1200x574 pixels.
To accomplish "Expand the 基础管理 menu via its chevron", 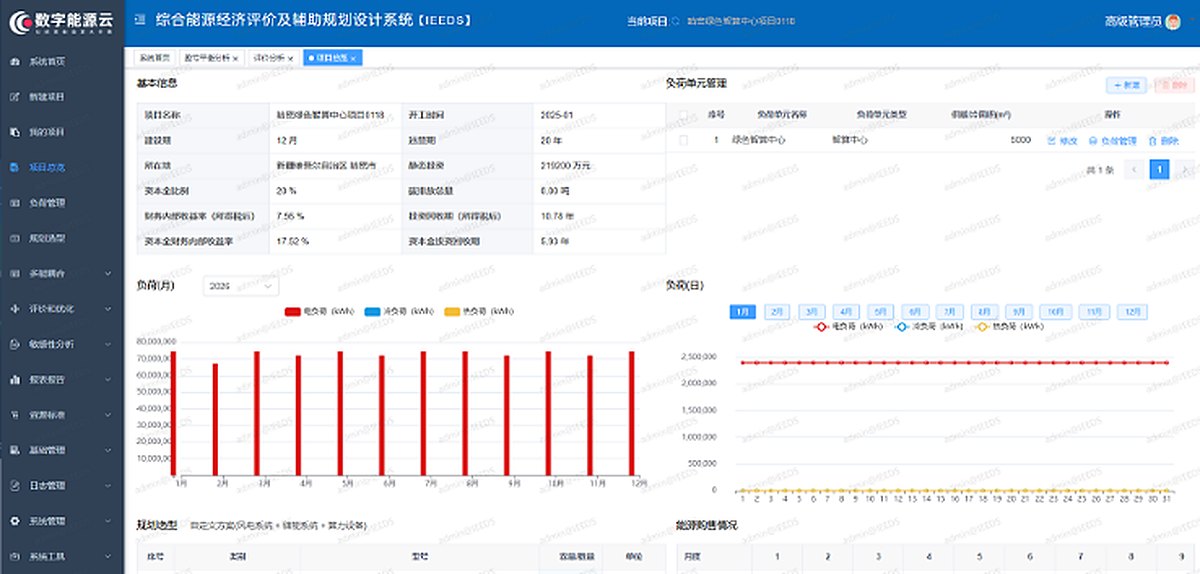I will 108,450.
